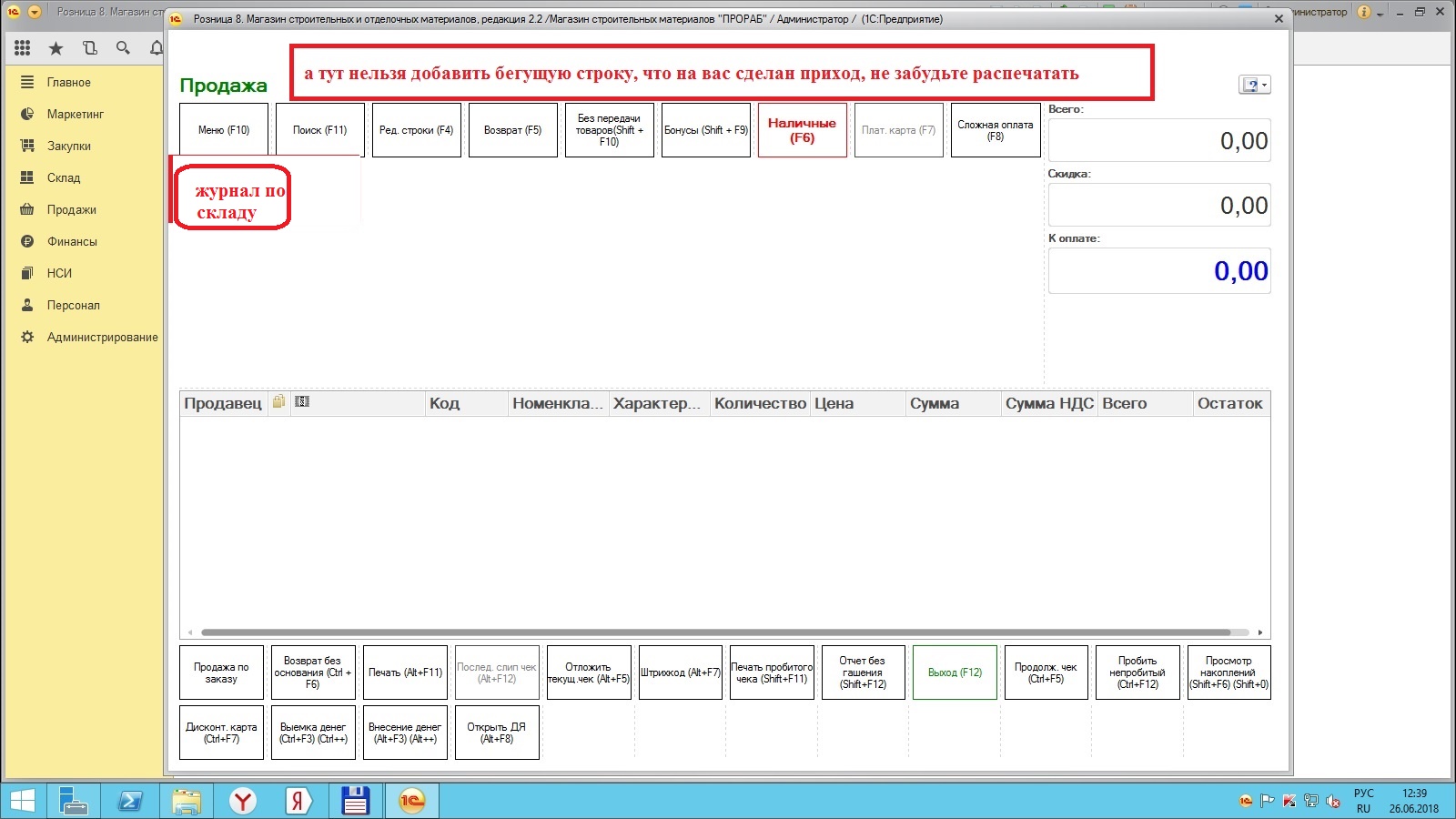This screenshot has height=819, width=1456.
Task: Open the 1C main menu dropdown arrow
Action: click(x=35, y=12)
